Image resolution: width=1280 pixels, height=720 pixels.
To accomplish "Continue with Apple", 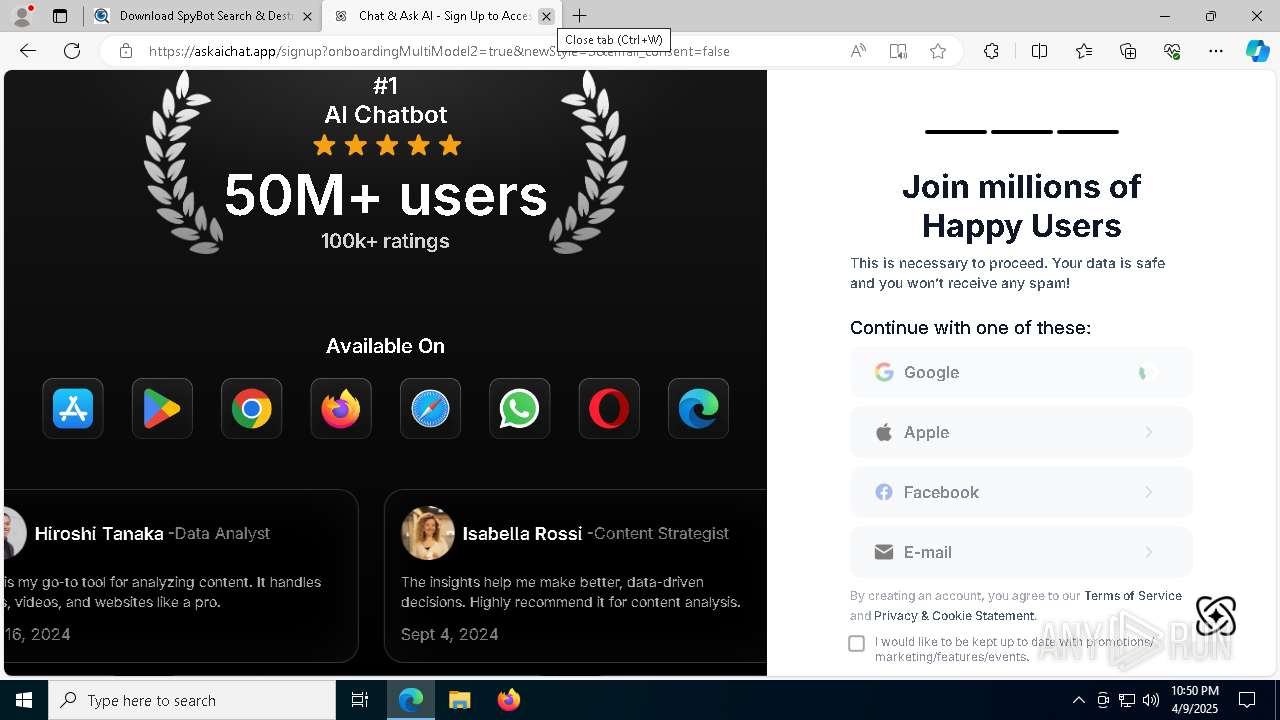I will point(1021,432).
